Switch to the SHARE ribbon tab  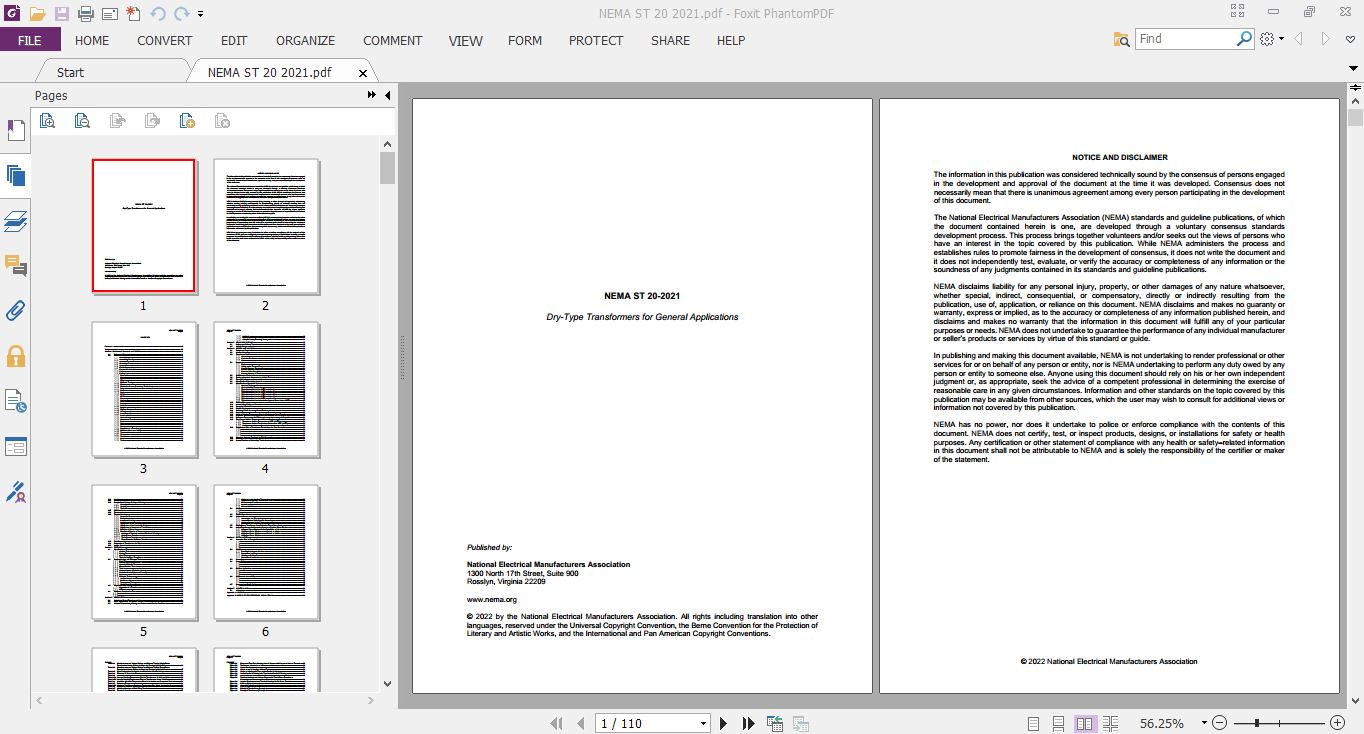[670, 40]
